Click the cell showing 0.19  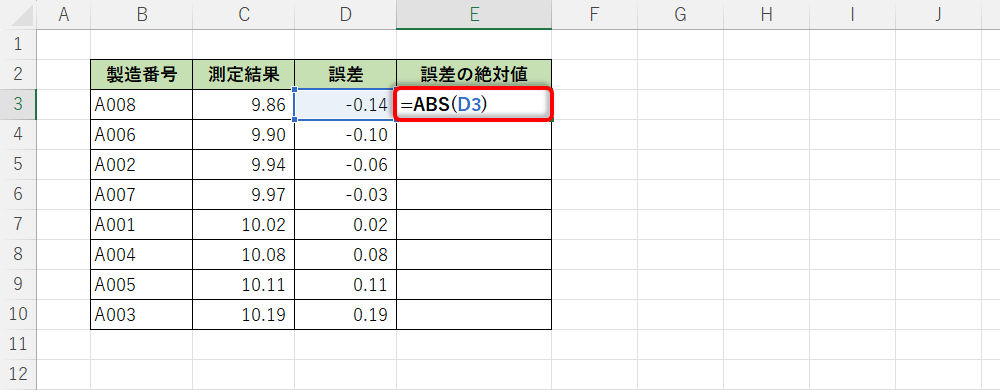pos(345,315)
